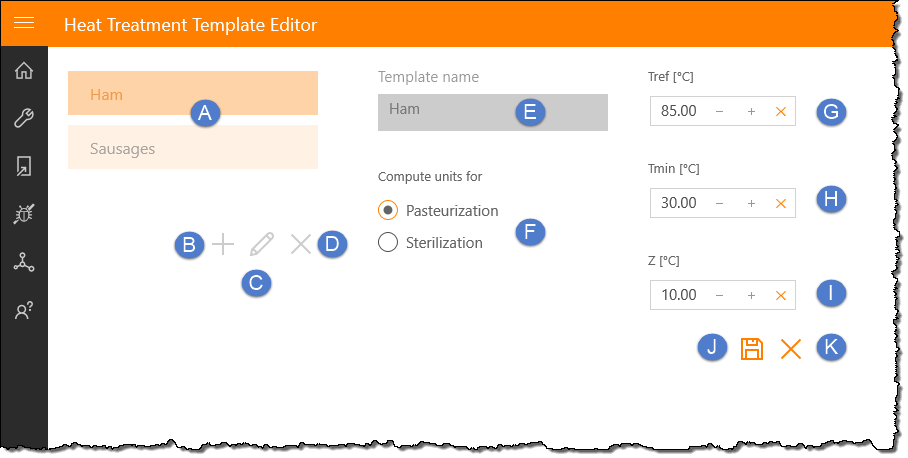Open the wrench settings icon in sidebar

coord(24,119)
